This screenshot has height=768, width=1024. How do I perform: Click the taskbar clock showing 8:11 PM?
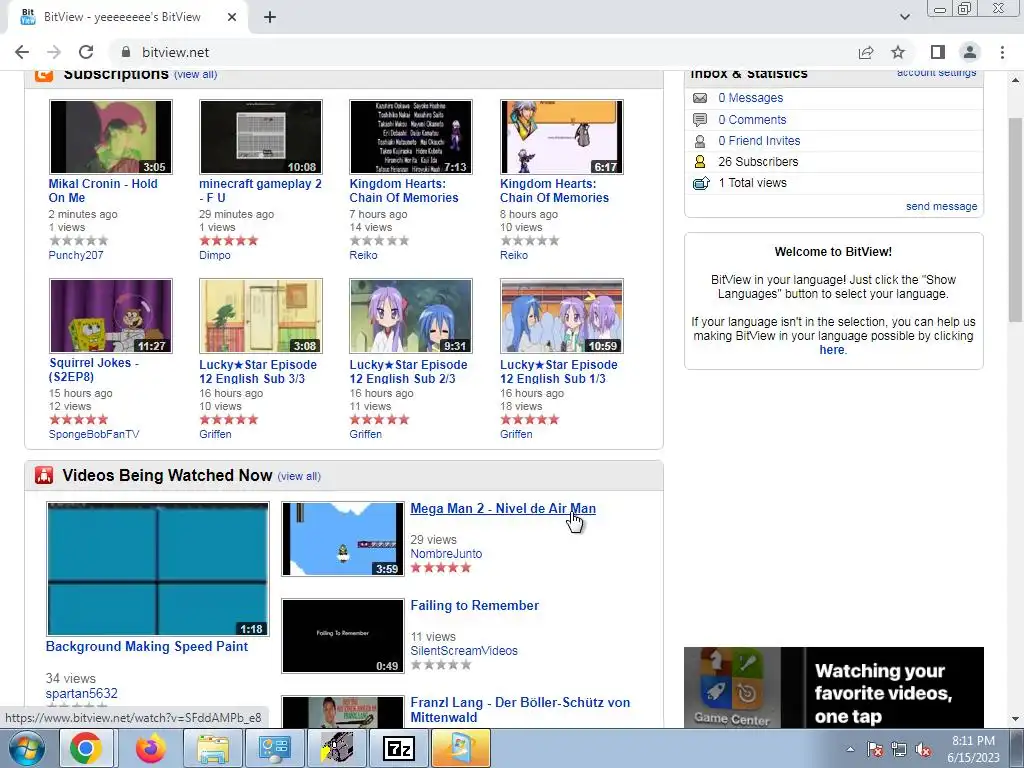point(973,749)
